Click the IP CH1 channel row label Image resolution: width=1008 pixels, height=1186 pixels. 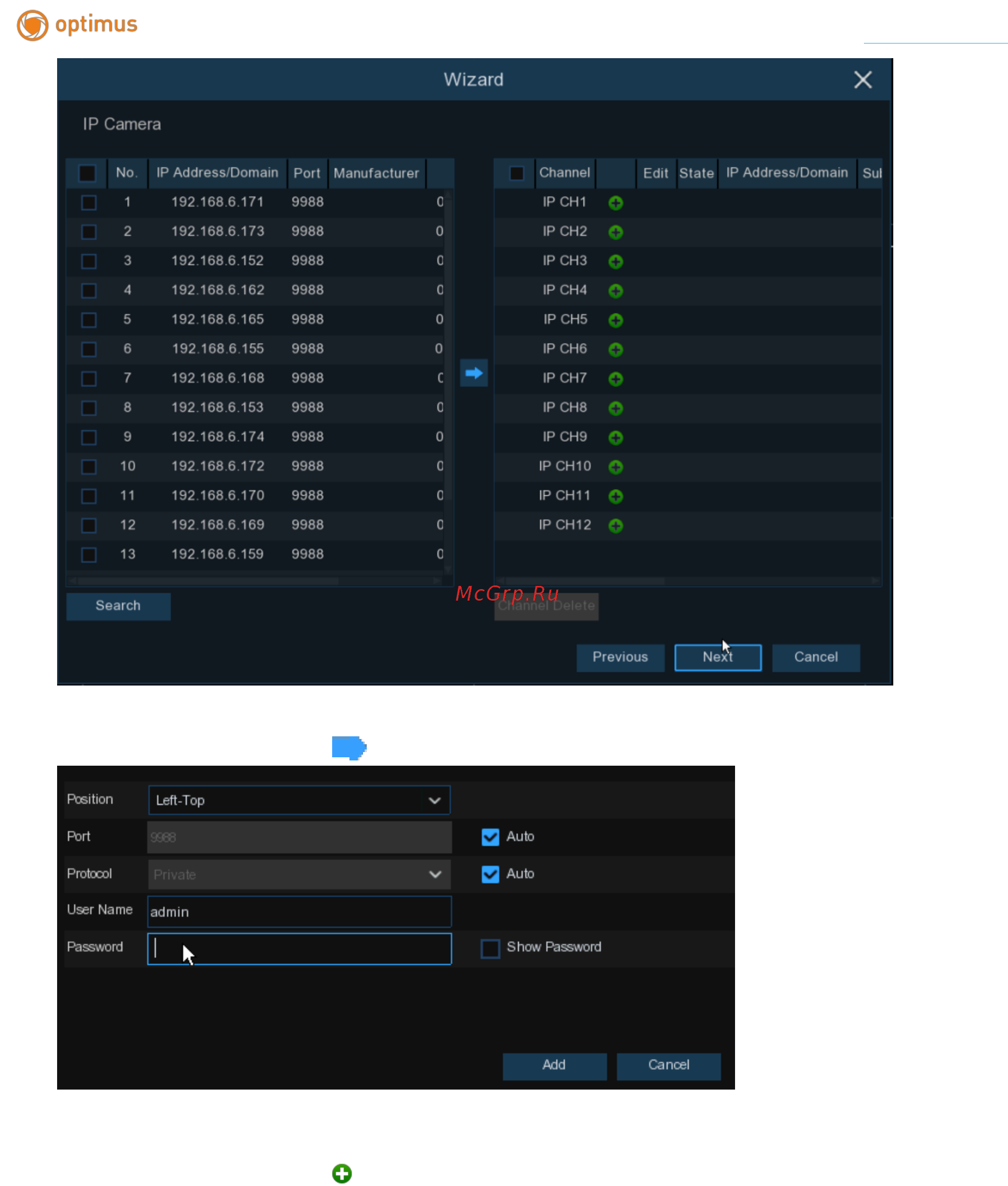point(564,202)
